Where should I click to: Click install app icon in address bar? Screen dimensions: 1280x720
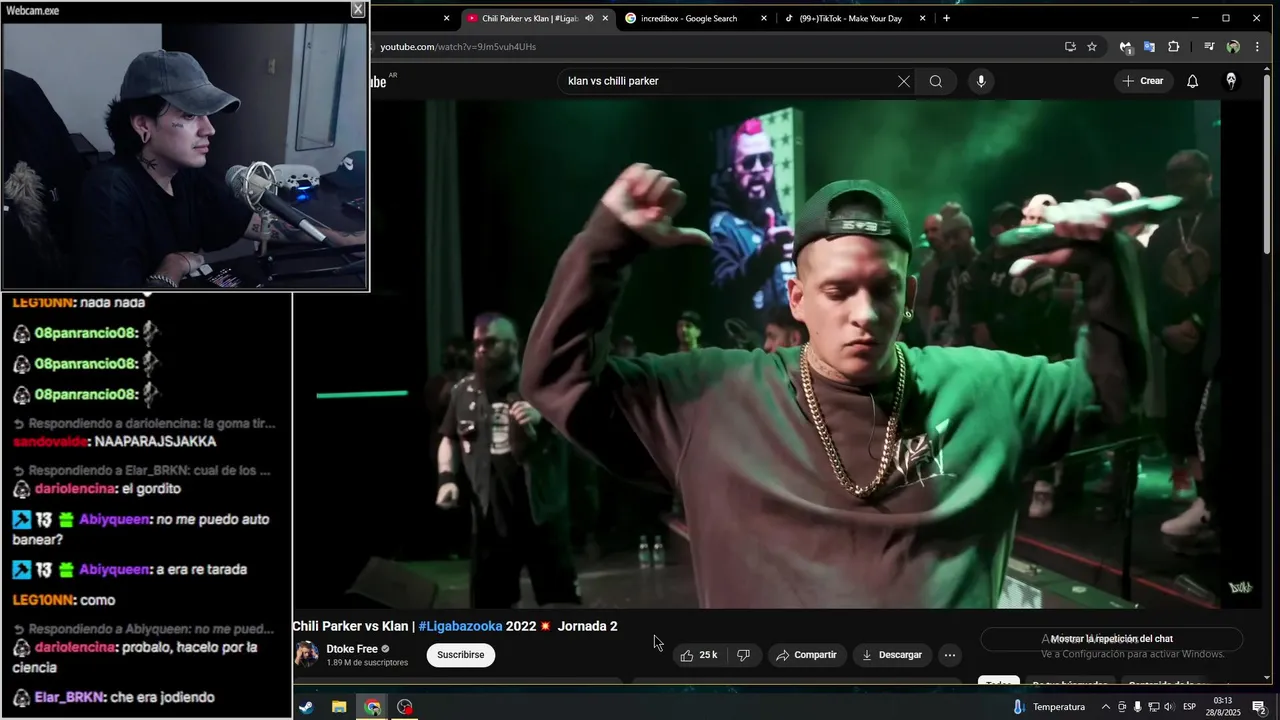click(1070, 46)
